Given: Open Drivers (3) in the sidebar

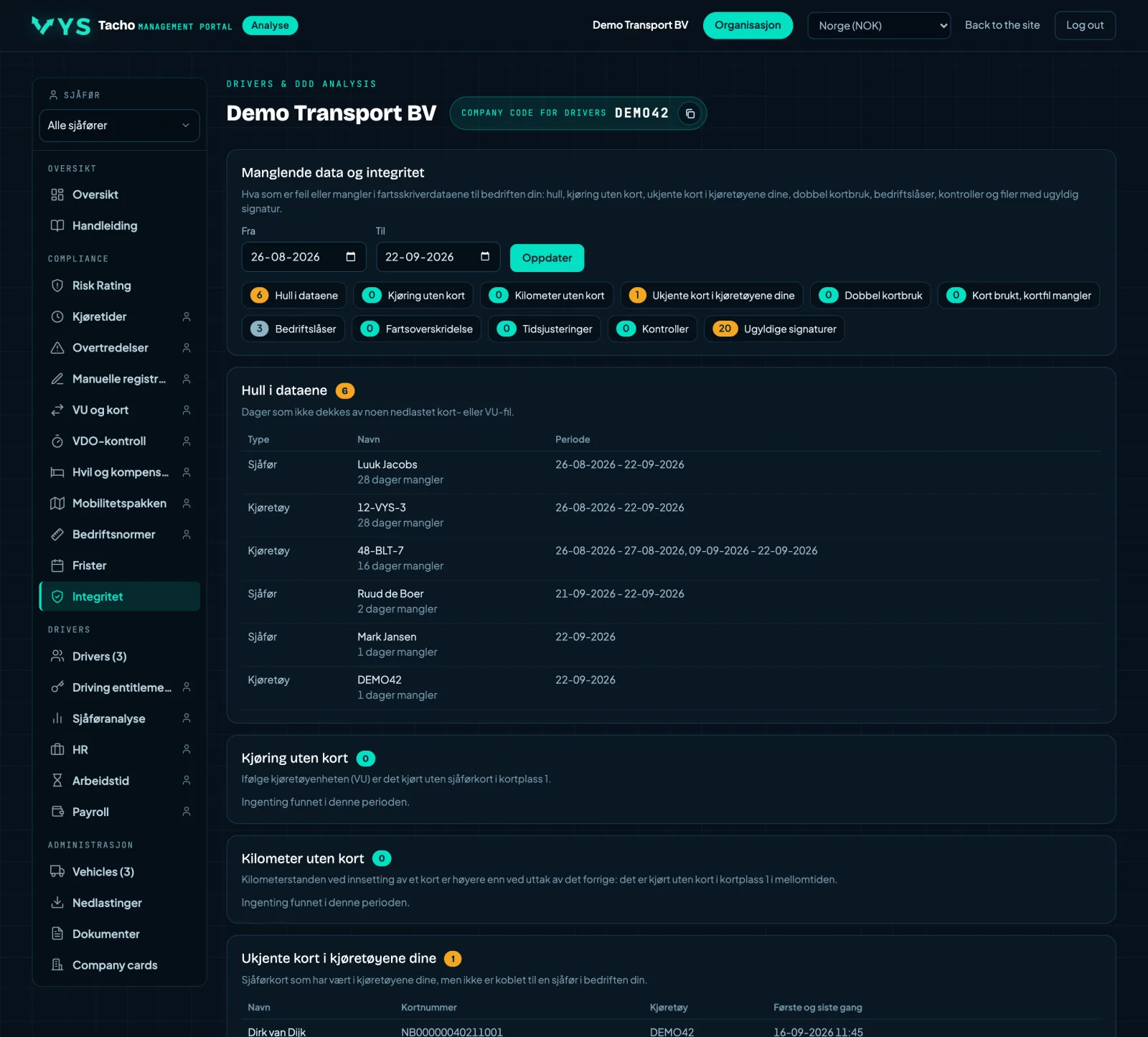Looking at the screenshot, I should click(119, 656).
